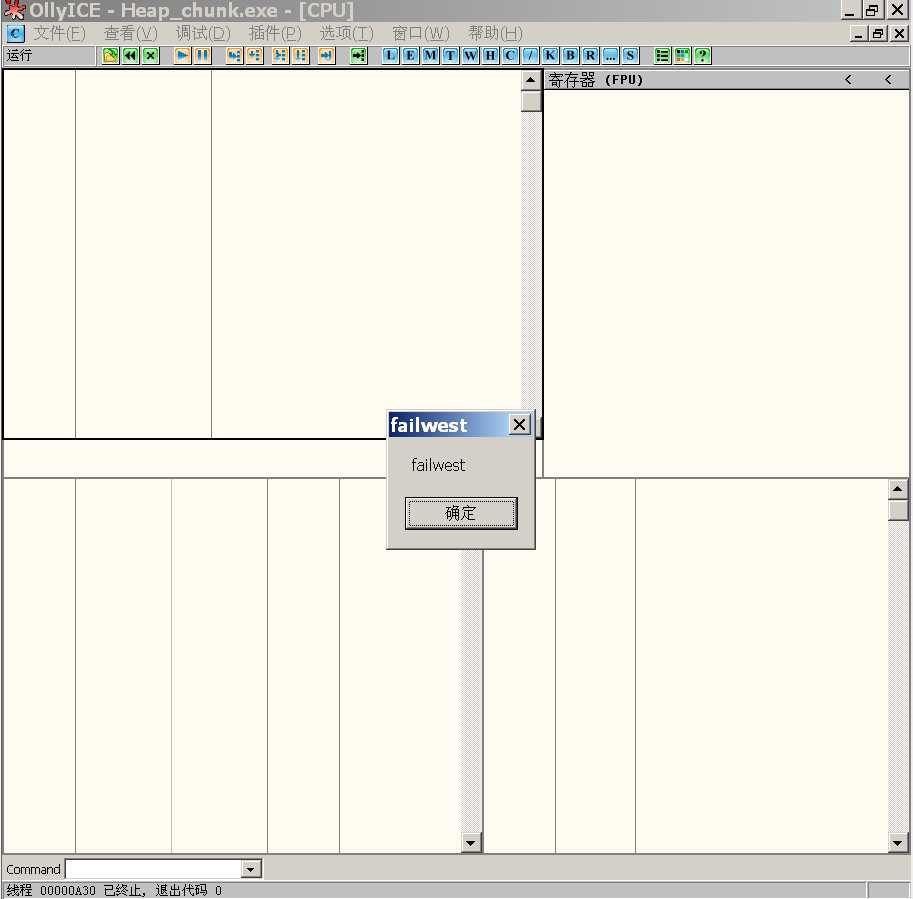Open the 调试(D) menu

coord(203,33)
